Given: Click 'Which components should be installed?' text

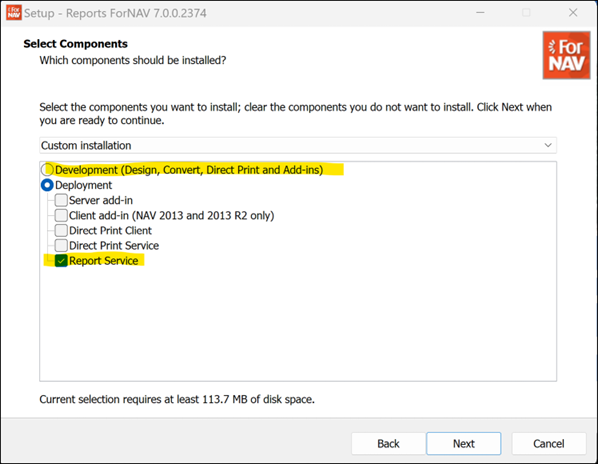Looking at the screenshot, I should click(x=133, y=60).
